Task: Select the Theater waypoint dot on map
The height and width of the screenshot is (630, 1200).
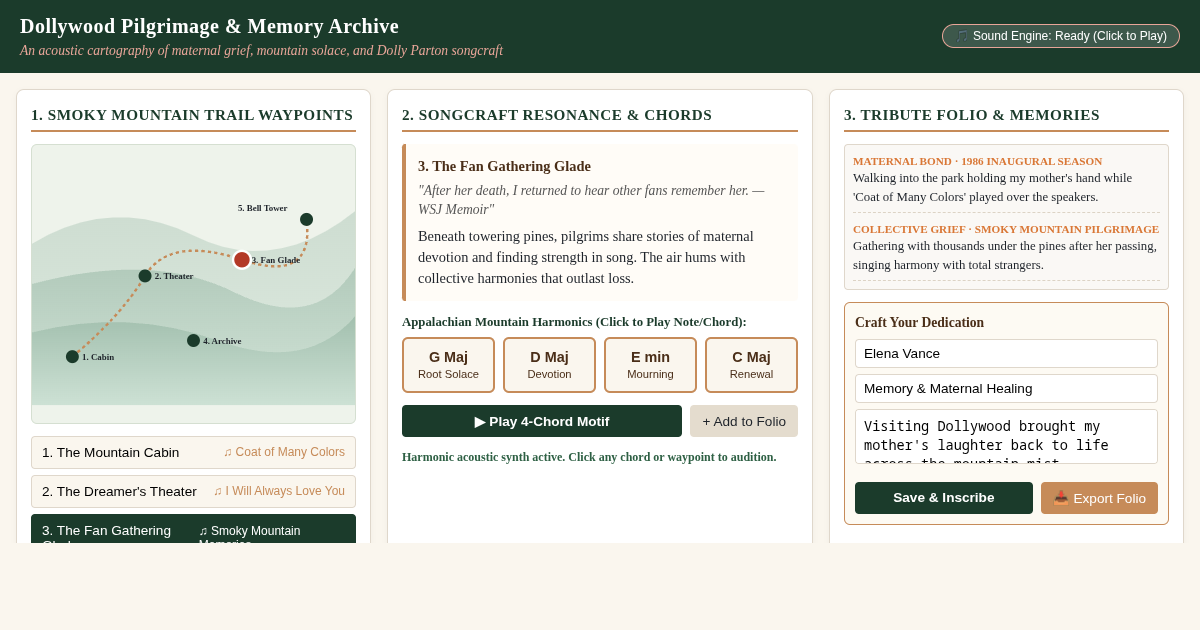Action: pyautogui.click(x=145, y=276)
